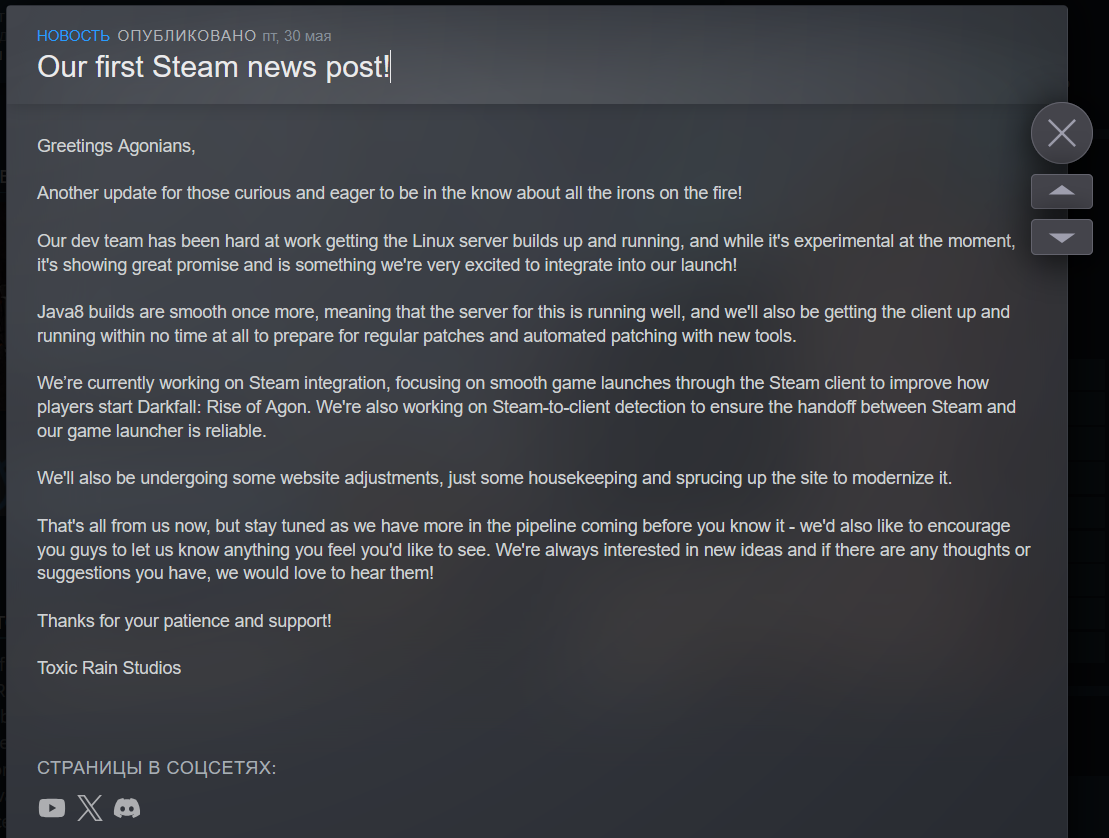Click the ОПУБЛИКОВАНО label
1109x838 pixels.
pyautogui.click(x=187, y=35)
